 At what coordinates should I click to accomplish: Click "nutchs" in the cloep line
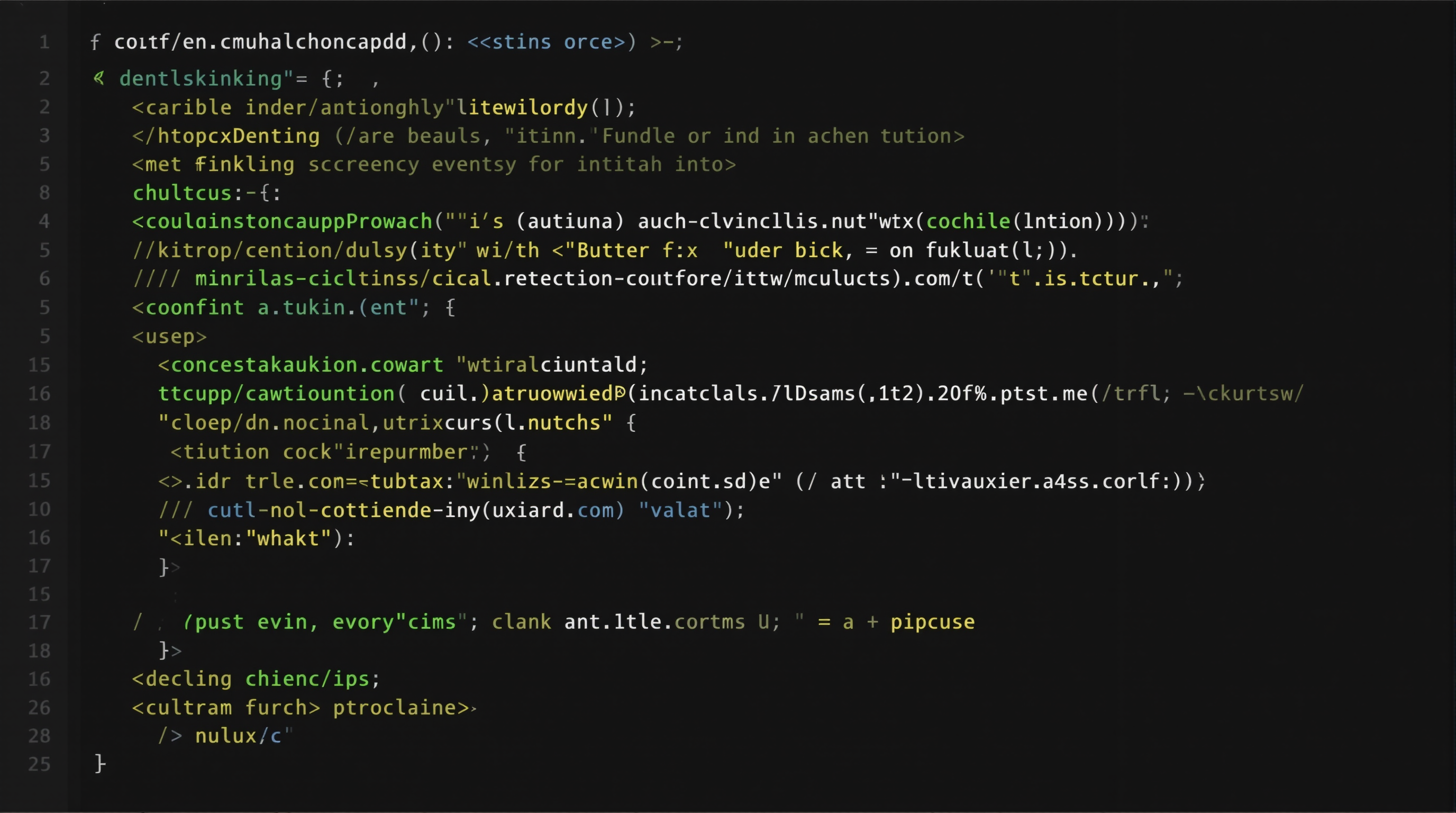(563, 422)
